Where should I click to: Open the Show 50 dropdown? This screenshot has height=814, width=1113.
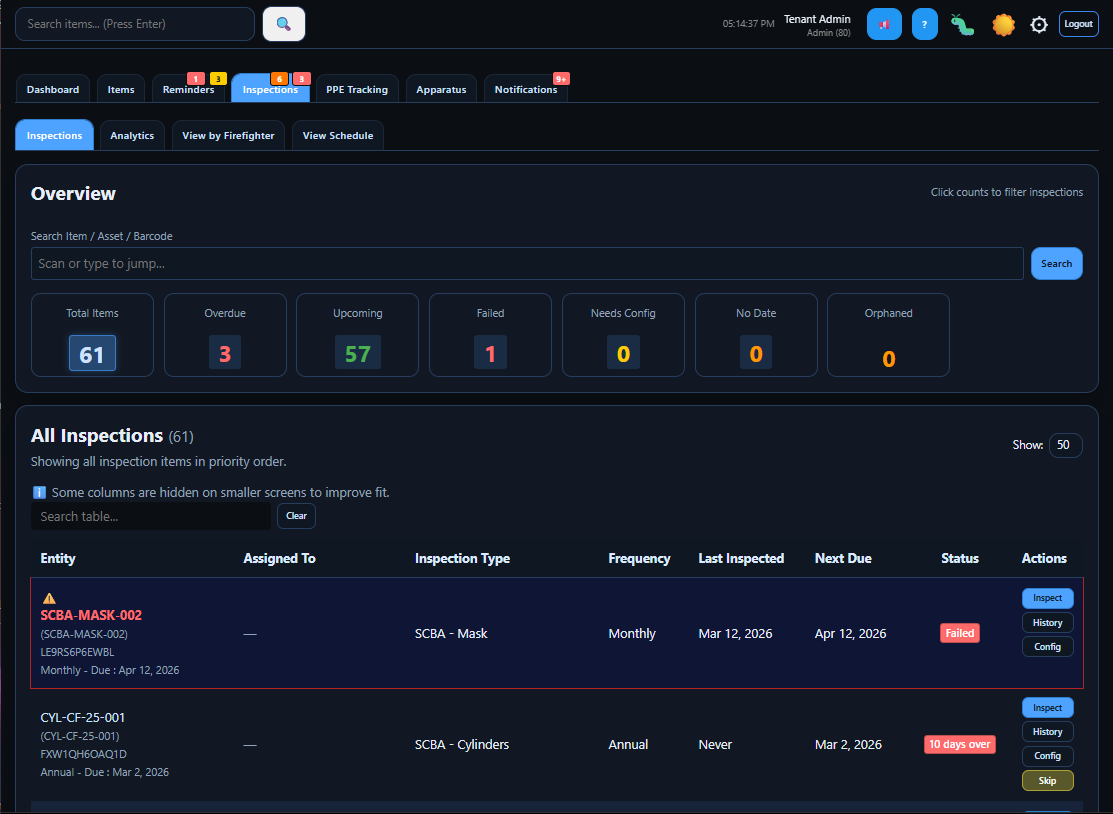(x=1065, y=445)
